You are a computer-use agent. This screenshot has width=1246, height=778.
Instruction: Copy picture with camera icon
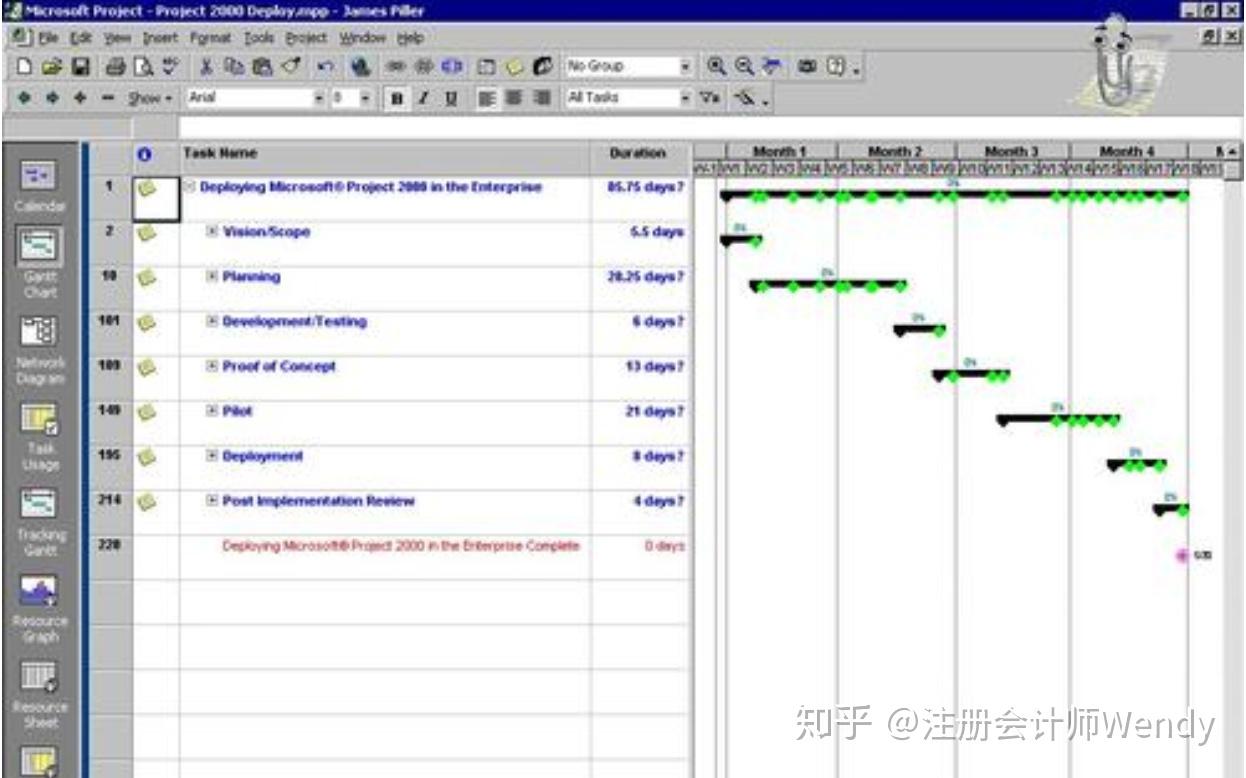point(807,66)
